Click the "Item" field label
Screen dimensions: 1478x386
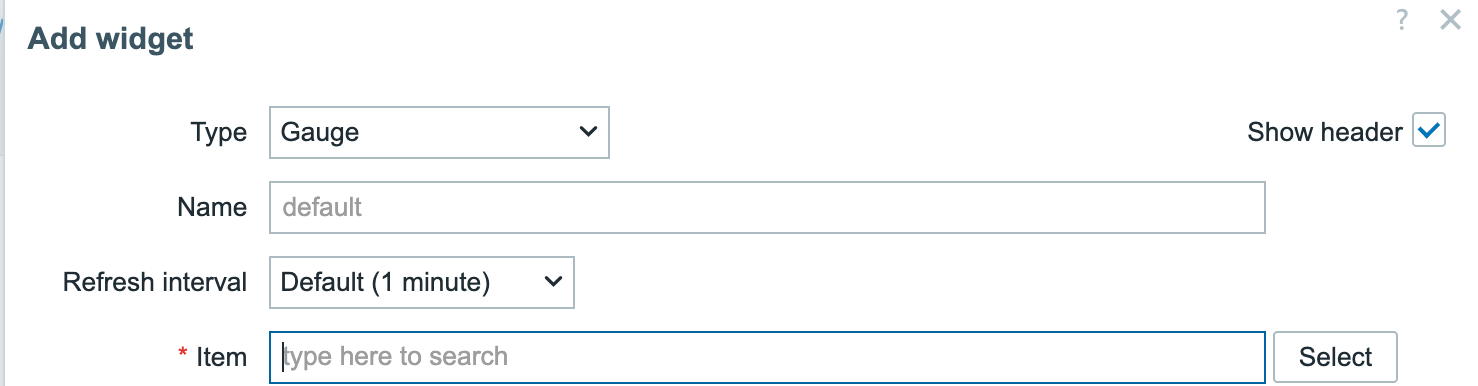[222, 357]
